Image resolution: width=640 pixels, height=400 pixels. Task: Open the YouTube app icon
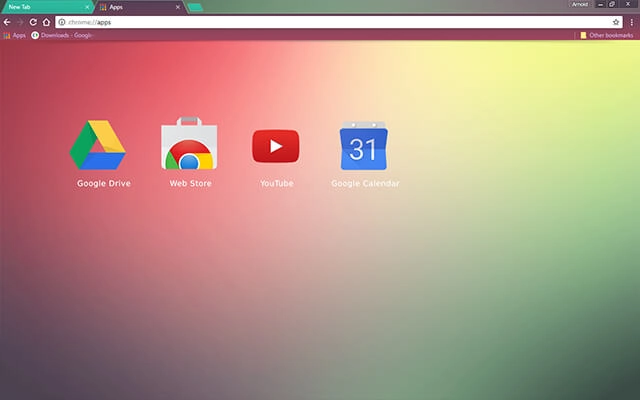[276, 146]
